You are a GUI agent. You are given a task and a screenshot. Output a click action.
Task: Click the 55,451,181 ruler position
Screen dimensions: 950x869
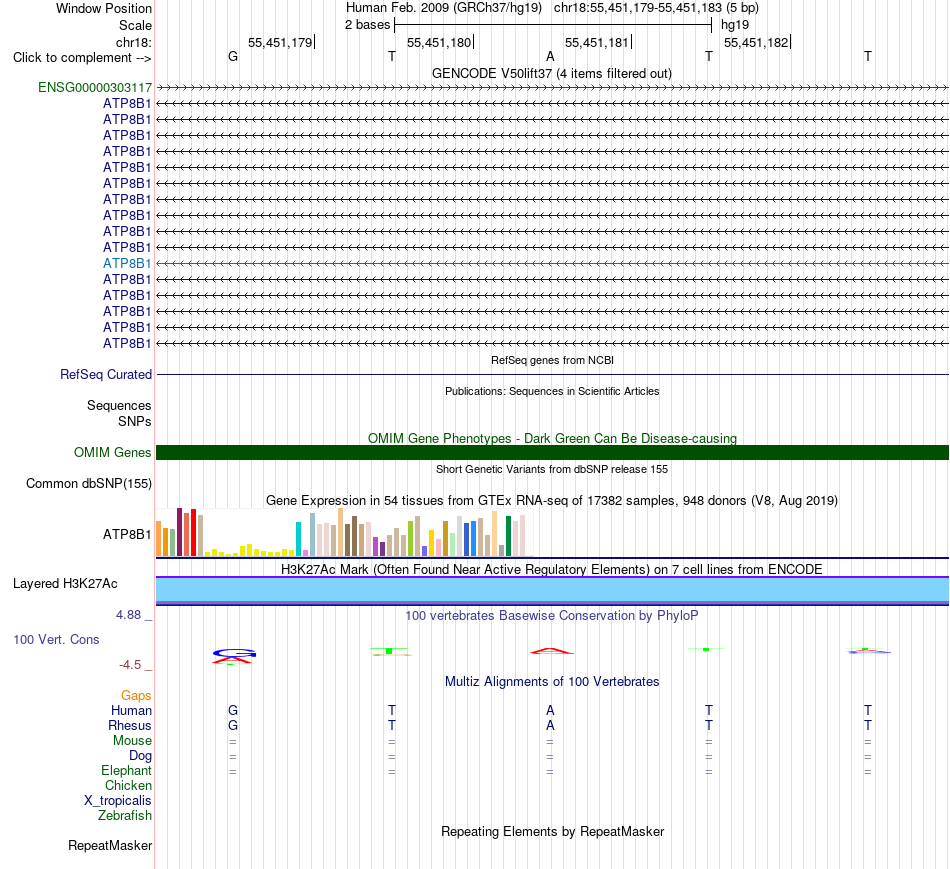click(x=597, y=42)
